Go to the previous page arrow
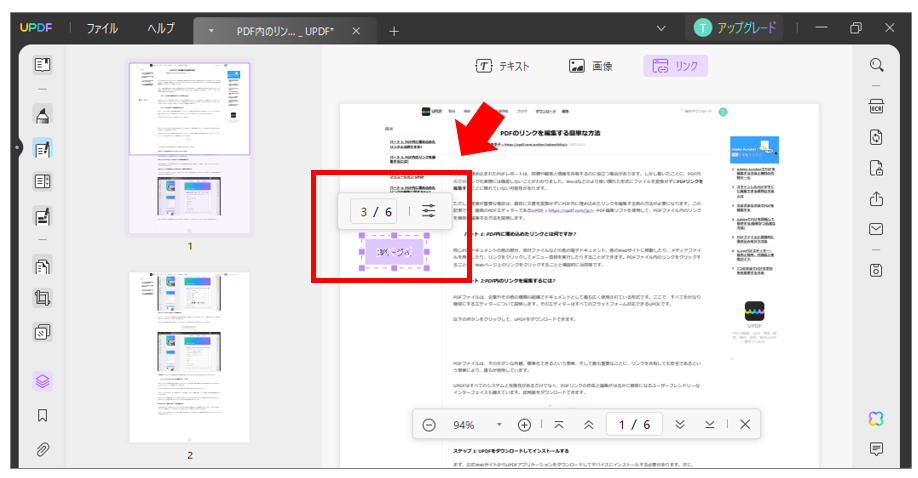 click(x=589, y=425)
